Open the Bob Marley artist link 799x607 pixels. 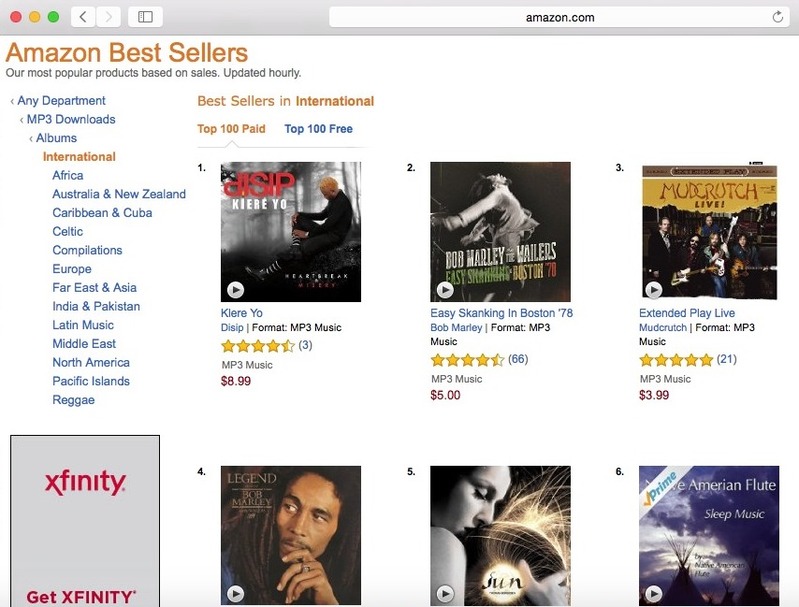[x=456, y=328]
